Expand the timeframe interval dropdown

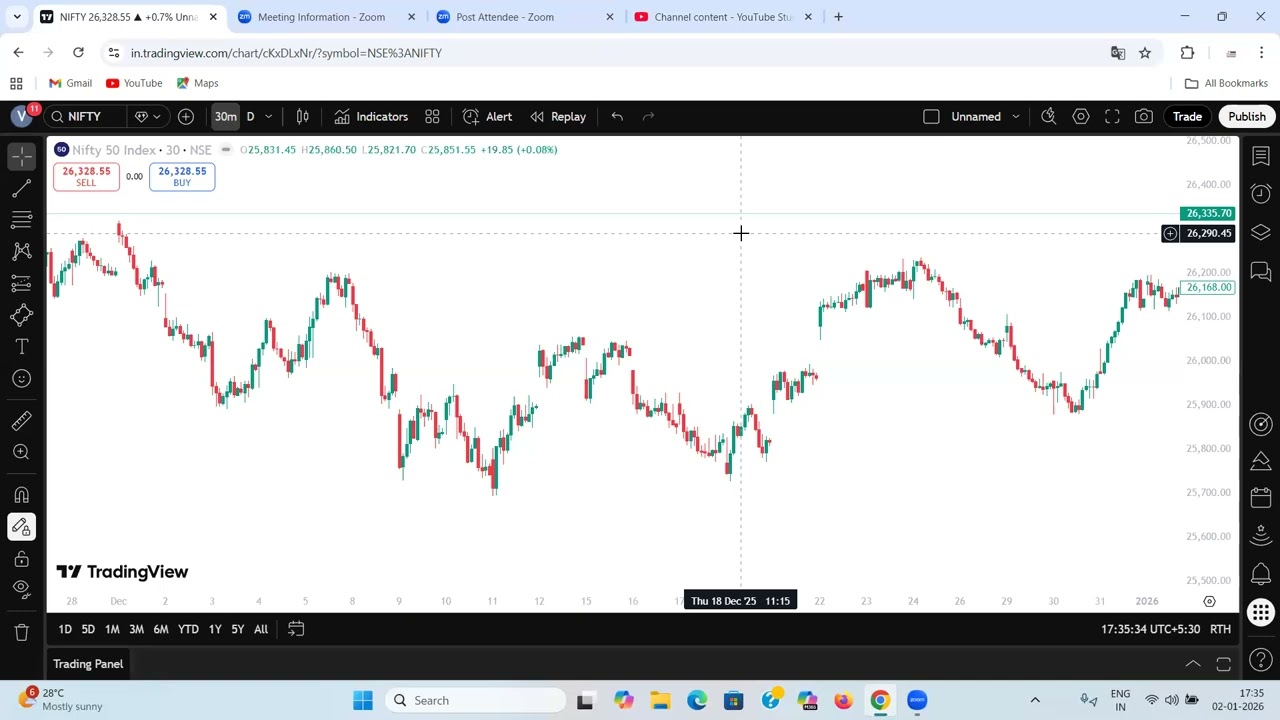[x=268, y=117]
